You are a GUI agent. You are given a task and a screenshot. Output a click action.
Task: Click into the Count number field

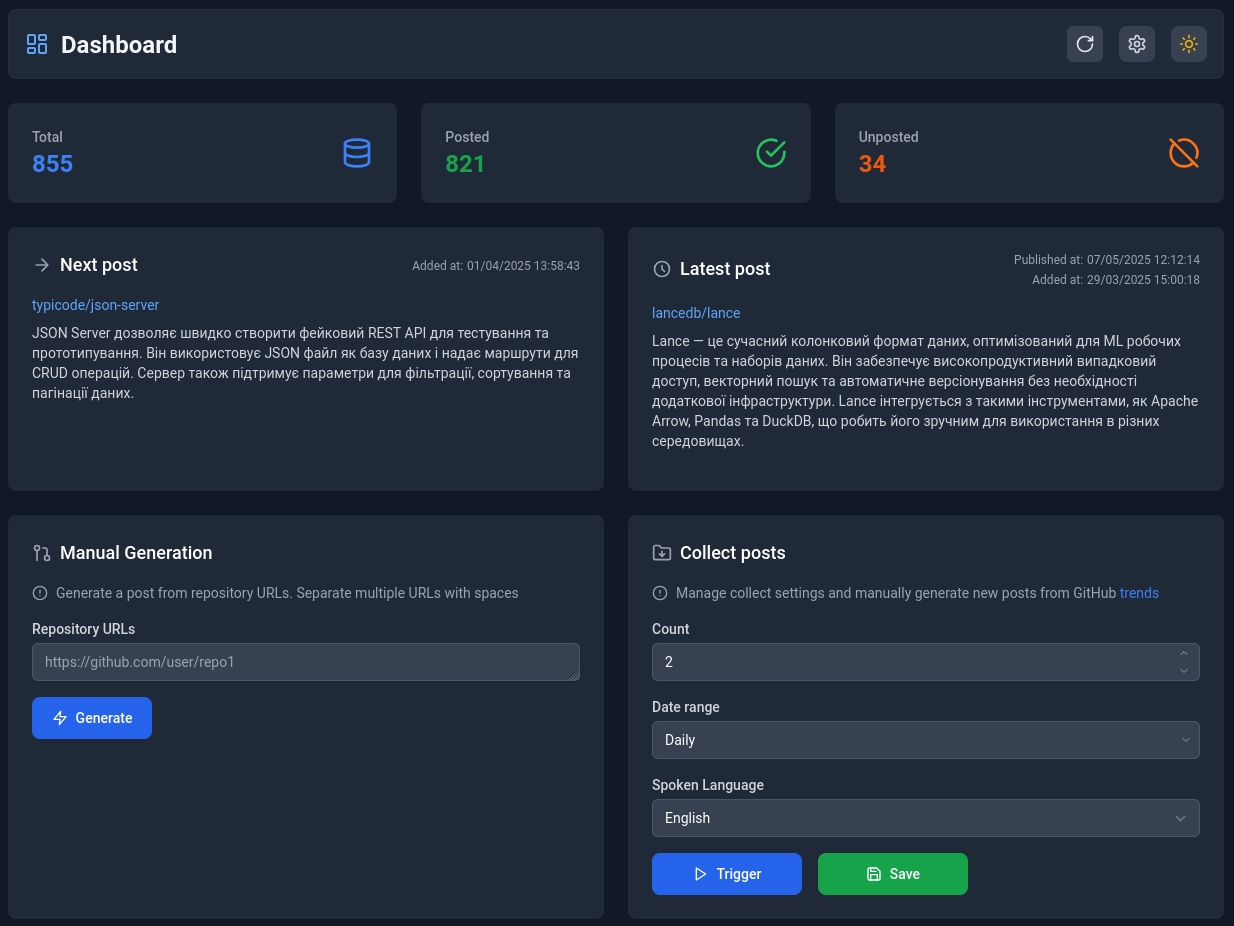pos(926,662)
